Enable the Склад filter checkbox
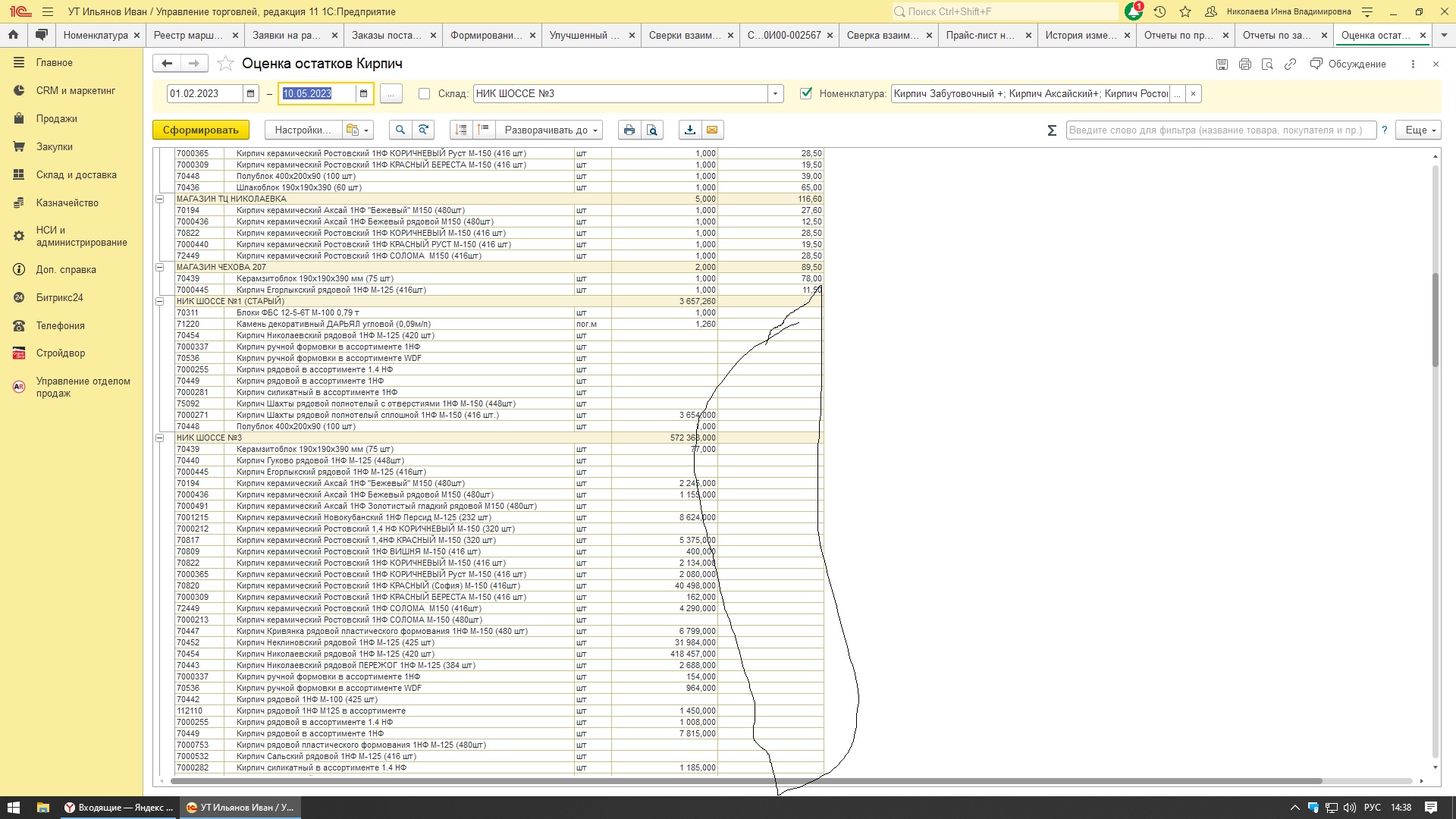1456x819 pixels. tap(425, 93)
